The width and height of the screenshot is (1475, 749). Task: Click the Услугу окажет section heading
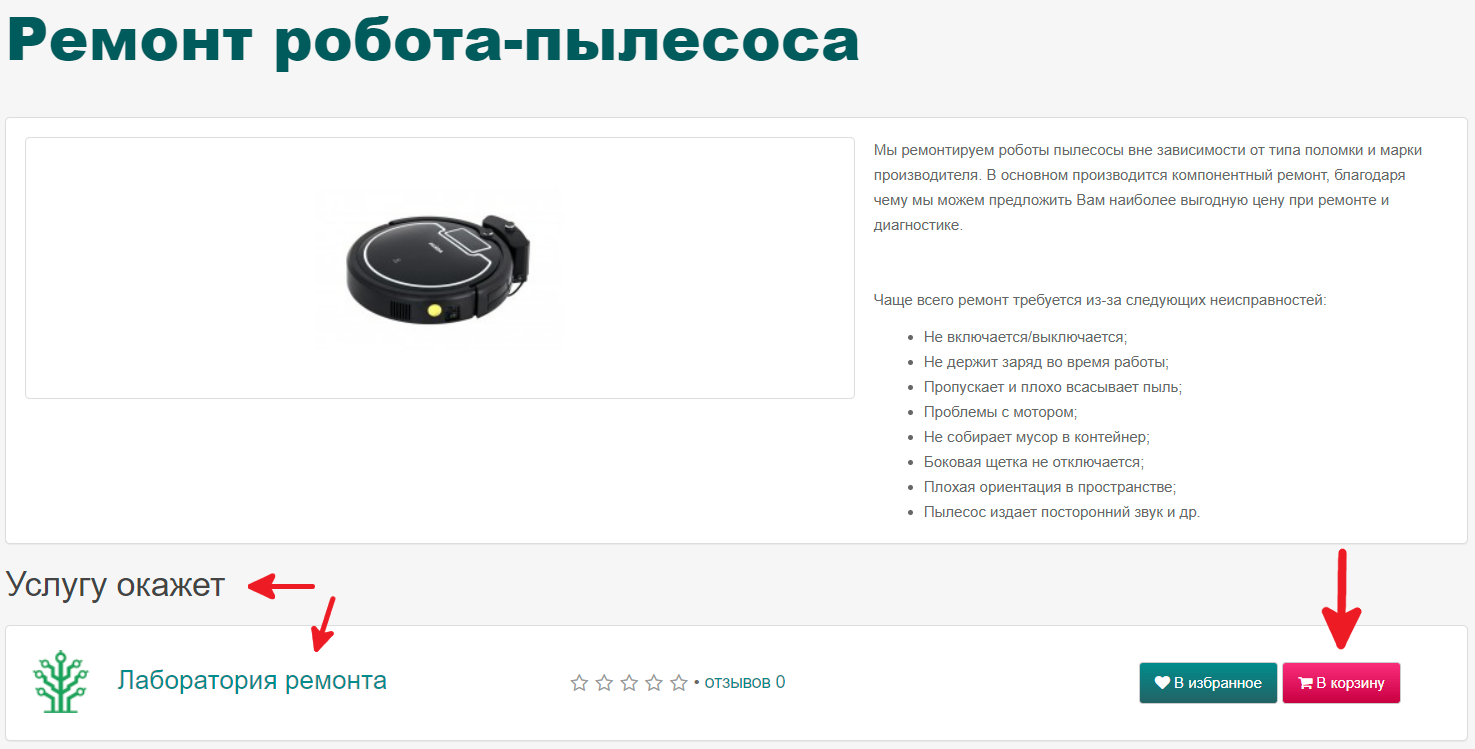(x=116, y=585)
